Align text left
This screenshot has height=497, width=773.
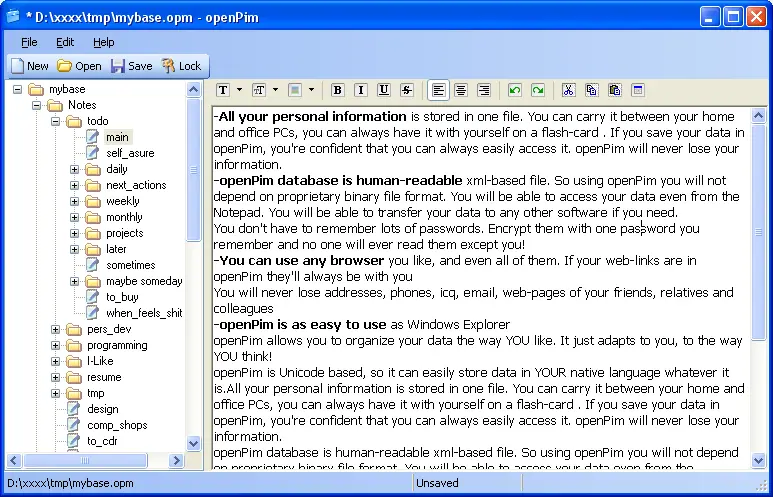coord(438,90)
